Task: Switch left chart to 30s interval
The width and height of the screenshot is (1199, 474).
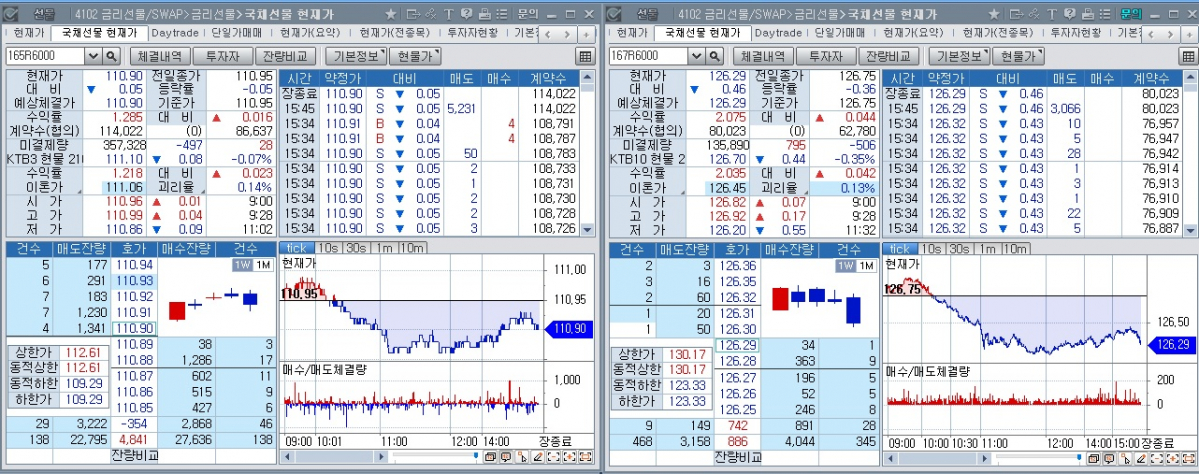Action: click(355, 248)
